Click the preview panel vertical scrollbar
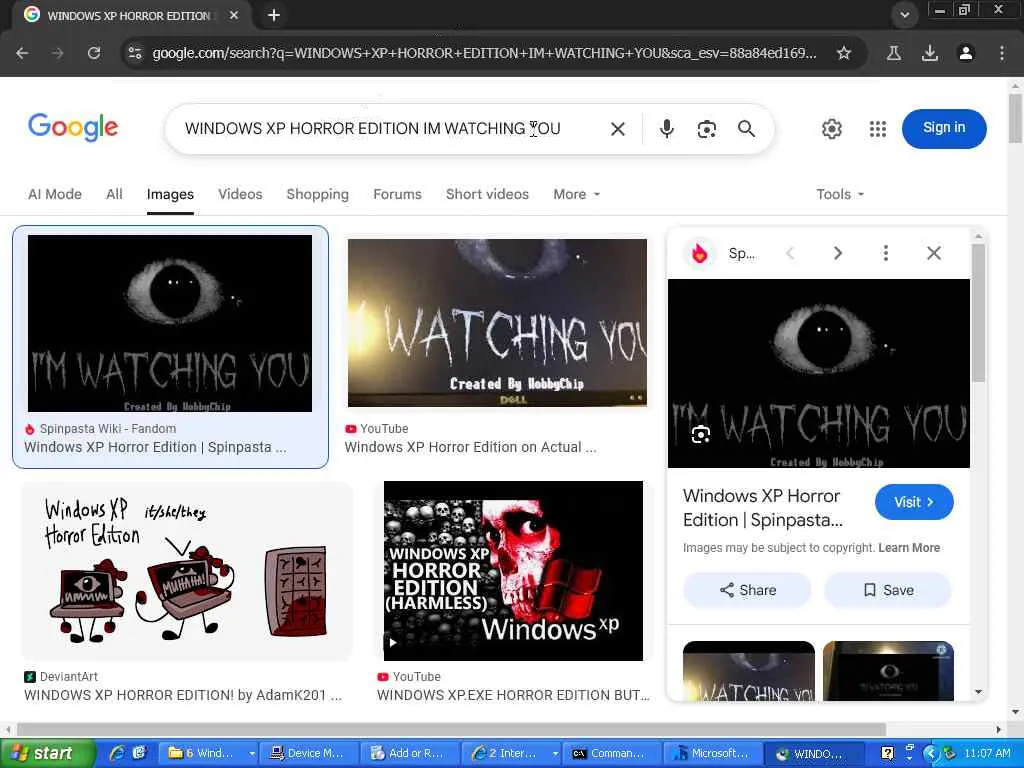 (978, 312)
